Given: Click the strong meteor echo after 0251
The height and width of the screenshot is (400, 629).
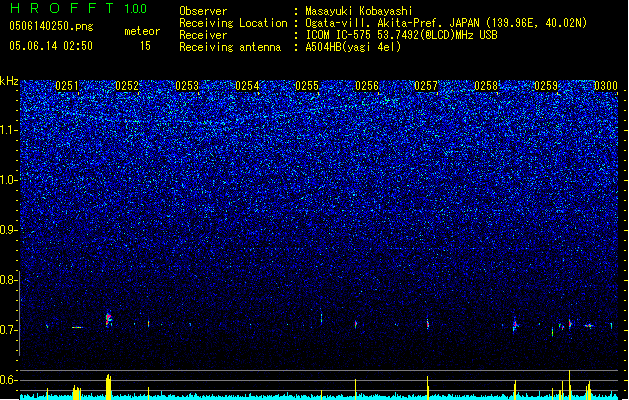Looking at the screenshot, I should [x=108, y=320].
